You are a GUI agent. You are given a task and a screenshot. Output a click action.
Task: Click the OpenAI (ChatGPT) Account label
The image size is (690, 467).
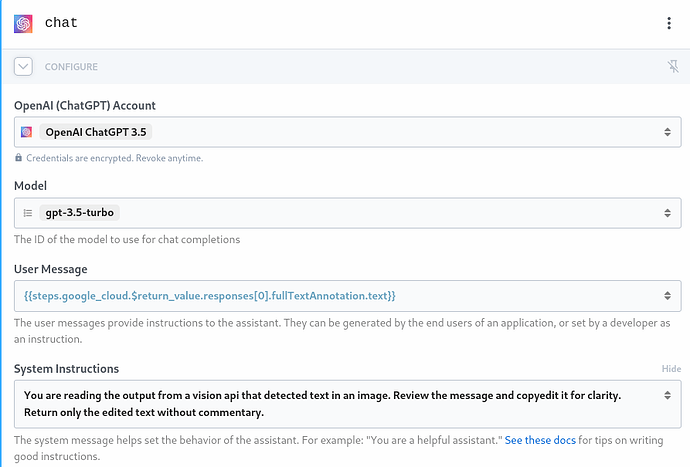point(85,106)
